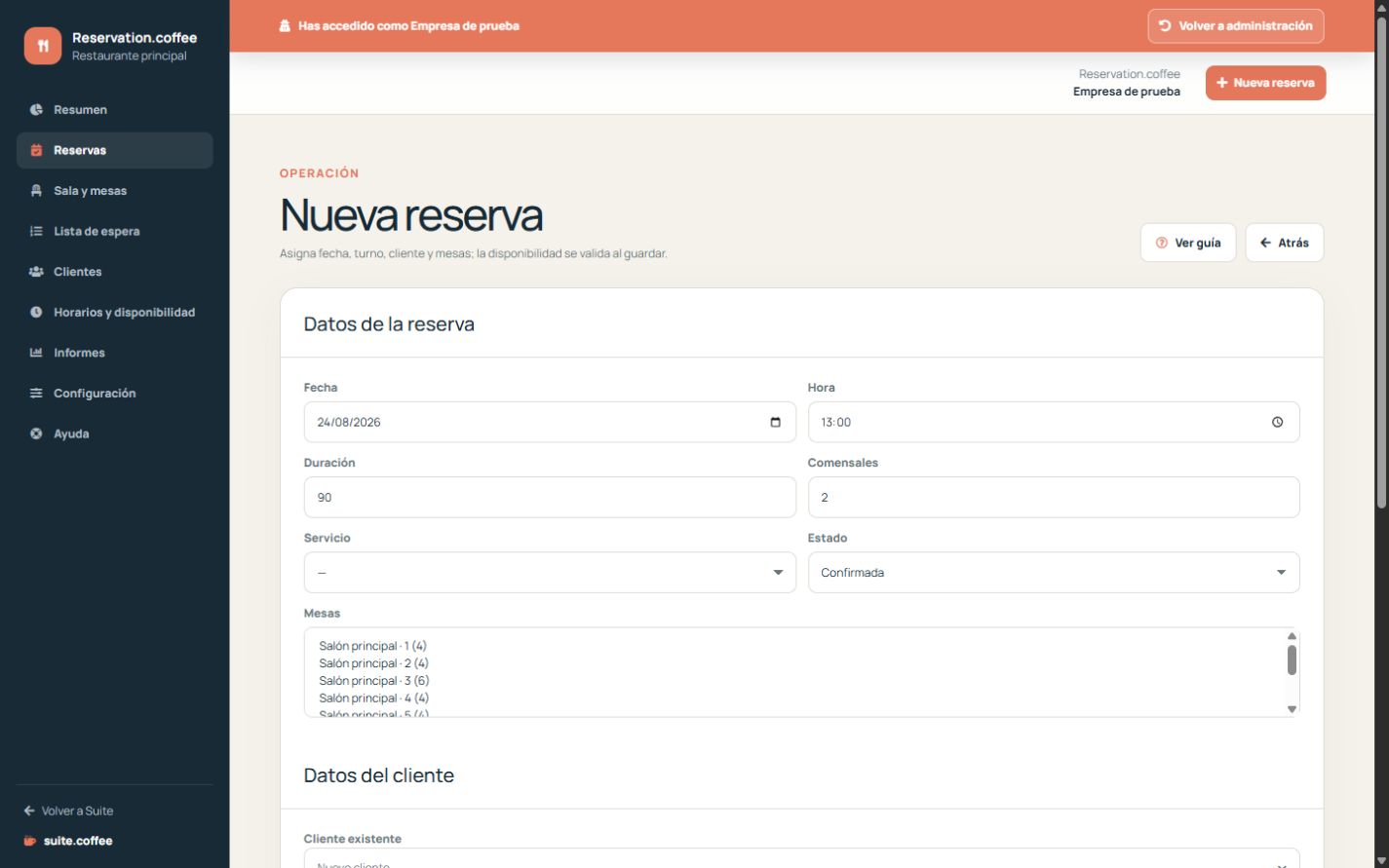The width and height of the screenshot is (1389, 868).
Task: Click the orange Nueva reserva button
Action: (1265, 83)
